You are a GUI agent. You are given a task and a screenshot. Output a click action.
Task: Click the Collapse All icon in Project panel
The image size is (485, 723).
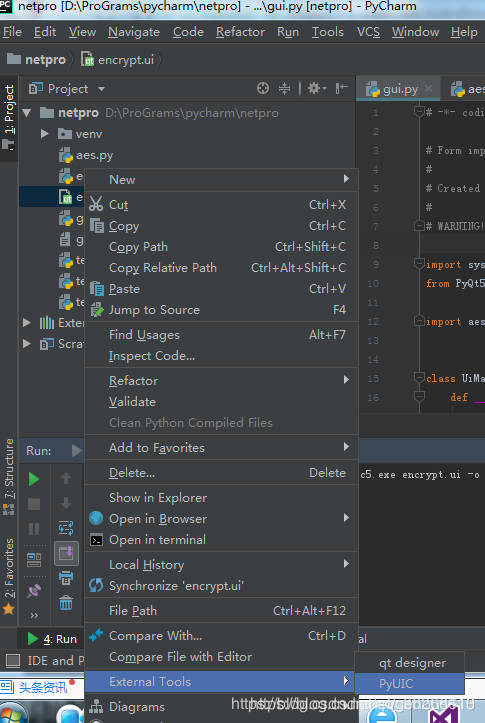pyautogui.click(x=284, y=88)
